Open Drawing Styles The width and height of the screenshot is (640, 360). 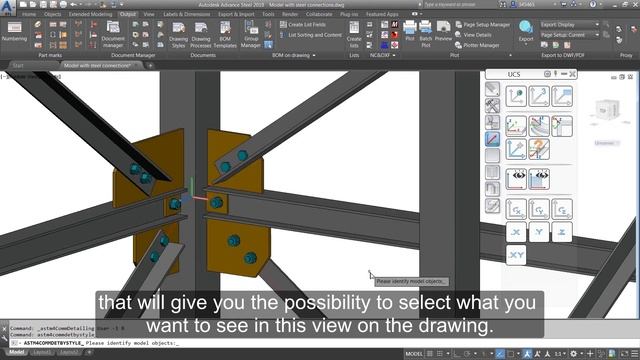[x=178, y=35]
